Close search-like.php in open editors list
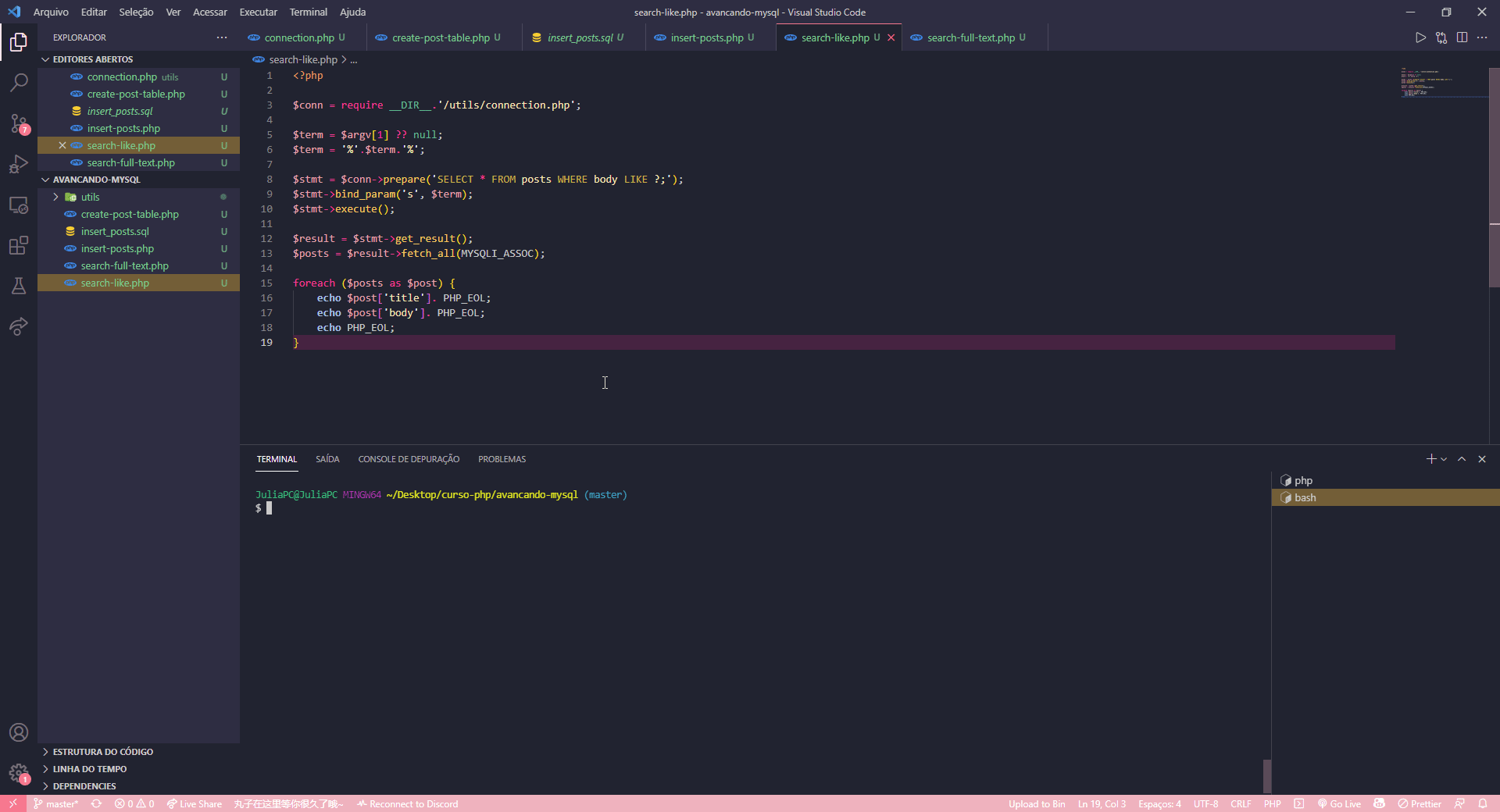The height and width of the screenshot is (812, 1500). pos(62,145)
